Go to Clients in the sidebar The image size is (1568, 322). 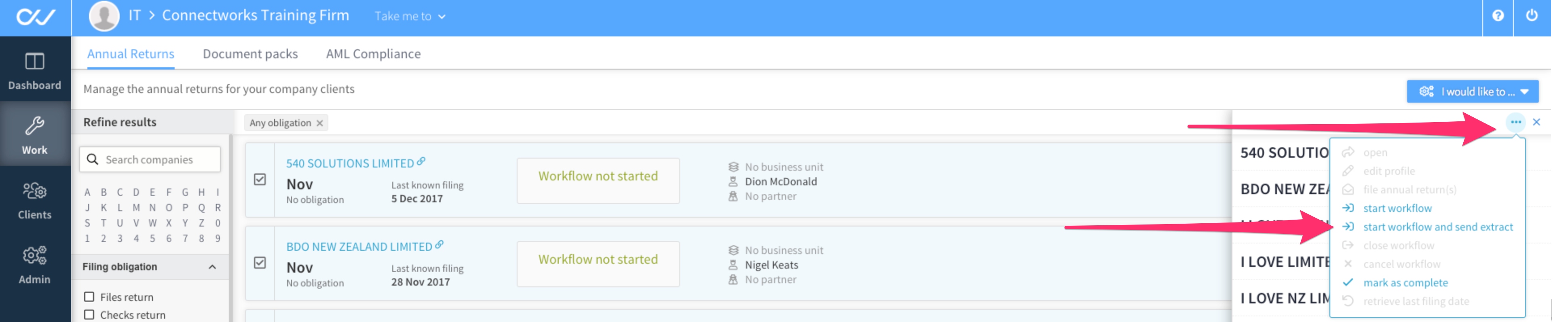35,201
